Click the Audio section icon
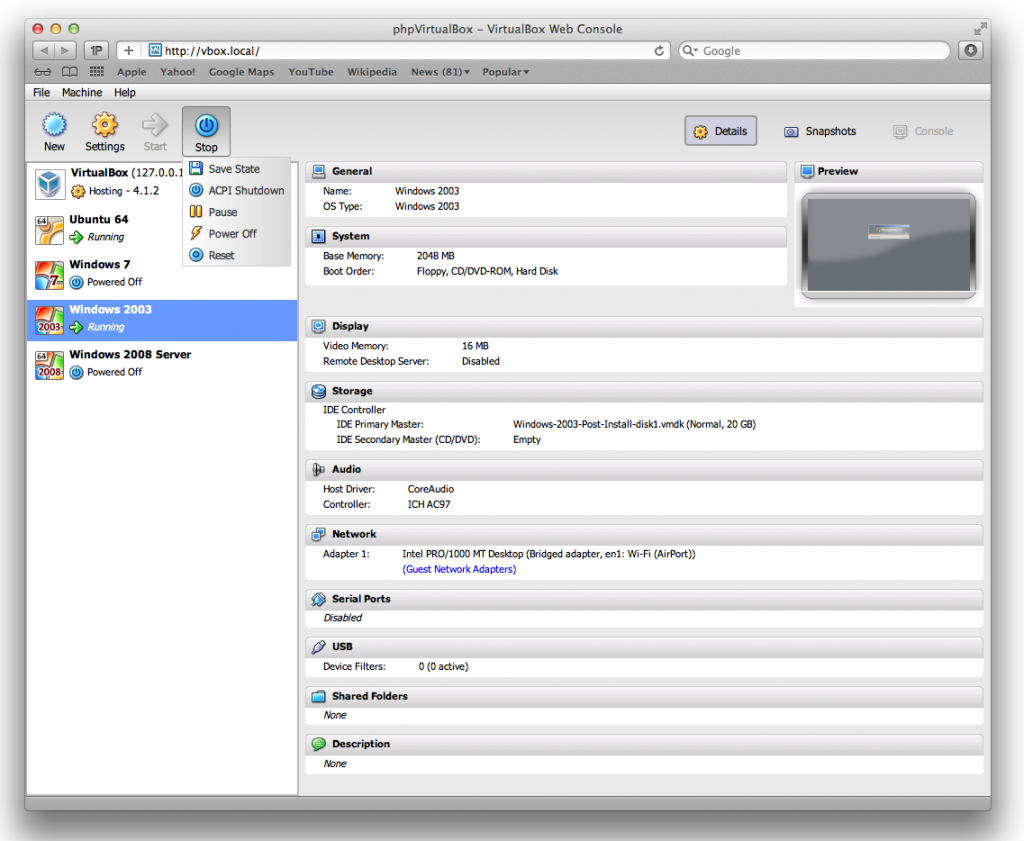 322,469
